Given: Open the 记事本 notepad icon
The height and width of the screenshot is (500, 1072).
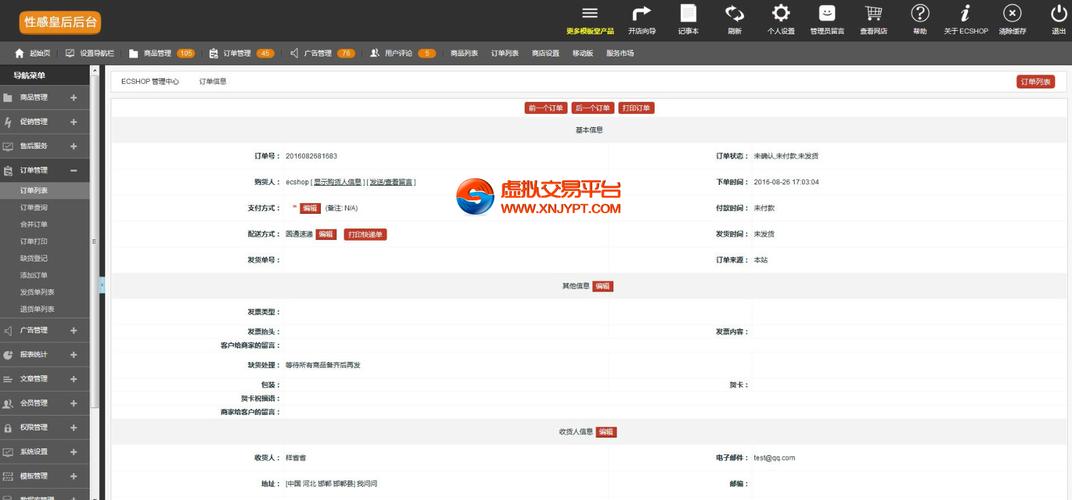Looking at the screenshot, I should (688, 14).
